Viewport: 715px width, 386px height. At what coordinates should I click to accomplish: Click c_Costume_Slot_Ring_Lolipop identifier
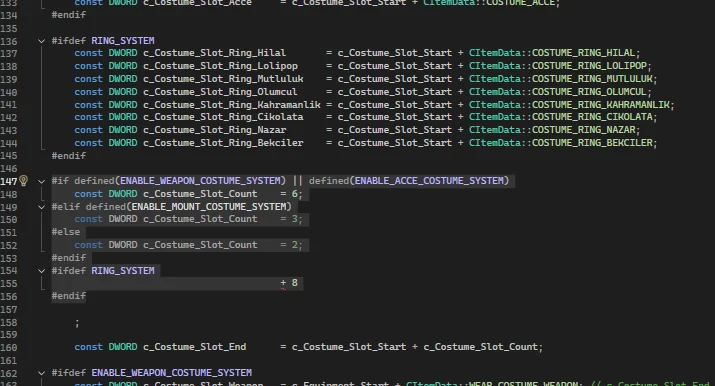[220, 66]
